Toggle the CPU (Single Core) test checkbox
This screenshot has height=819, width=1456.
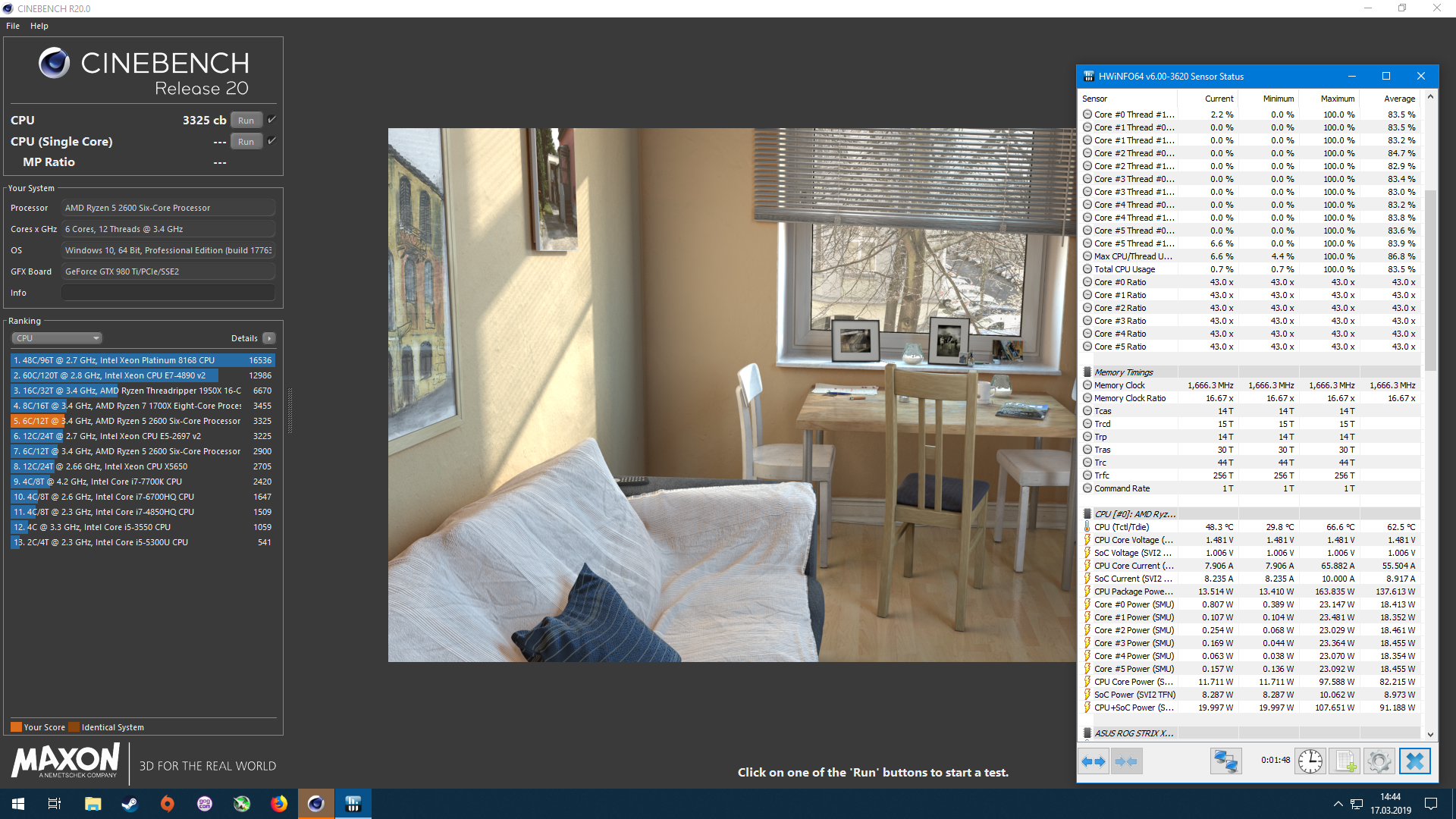[272, 141]
